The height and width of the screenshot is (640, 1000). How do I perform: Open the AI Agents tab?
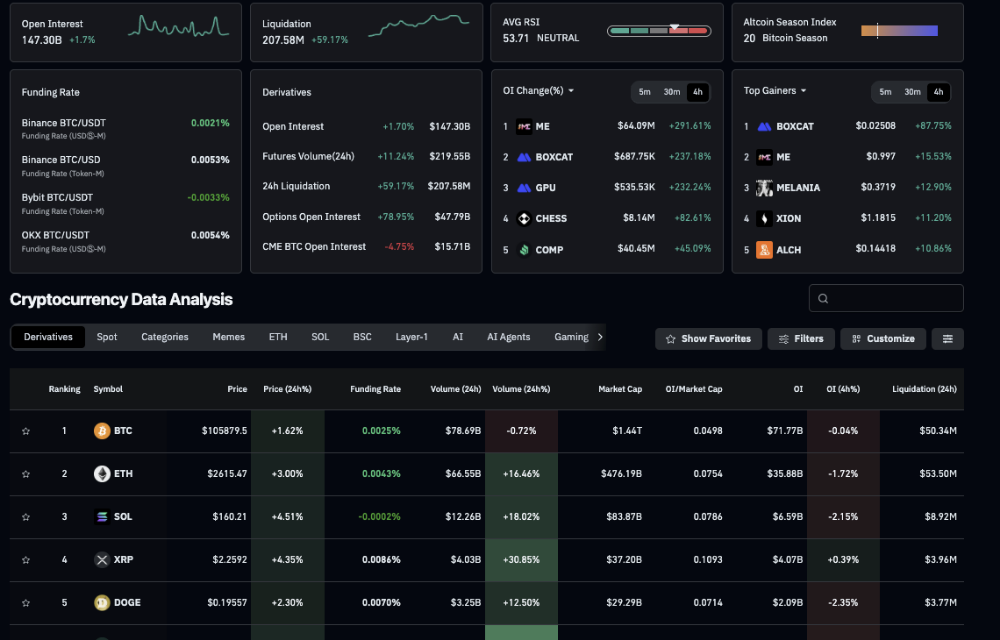click(x=508, y=337)
